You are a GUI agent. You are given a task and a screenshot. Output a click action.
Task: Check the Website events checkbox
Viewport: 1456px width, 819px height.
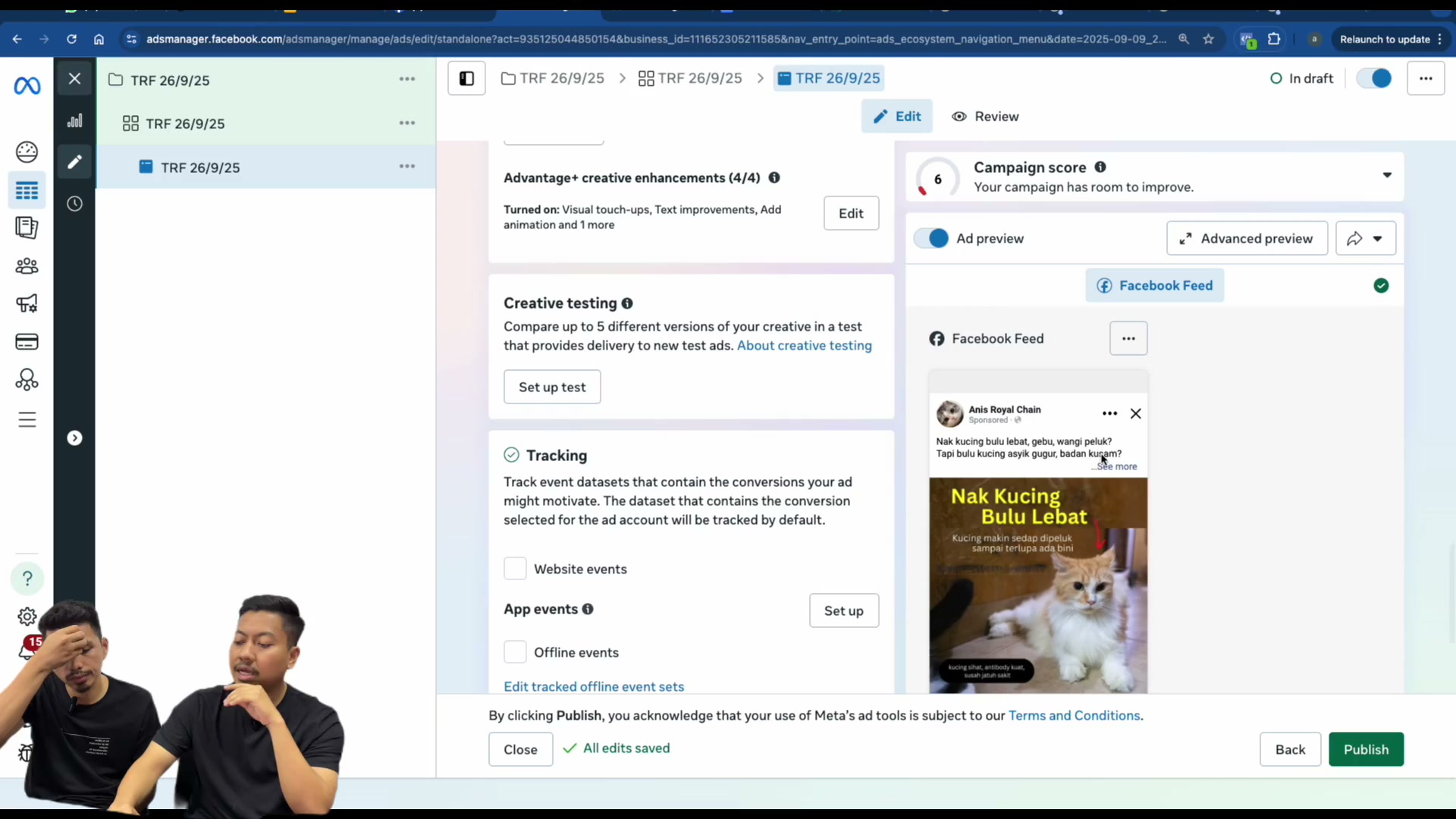coord(515,569)
